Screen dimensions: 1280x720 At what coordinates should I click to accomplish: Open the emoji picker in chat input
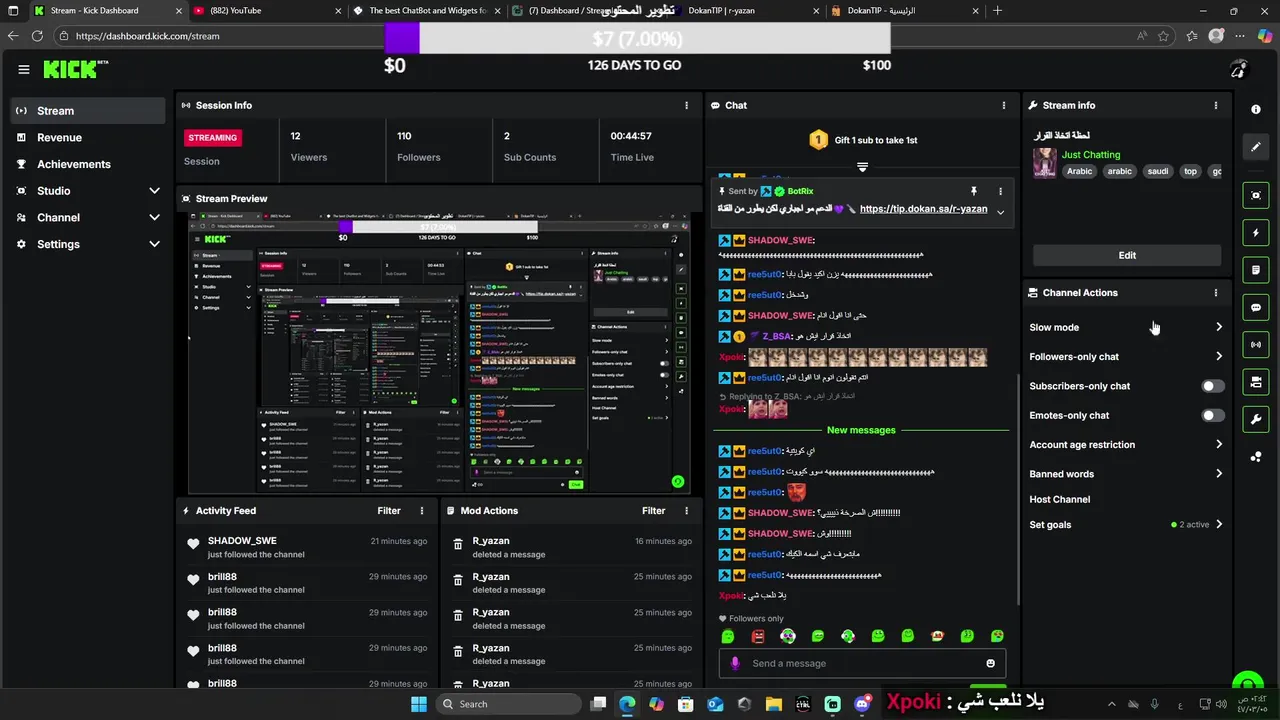click(x=991, y=663)
